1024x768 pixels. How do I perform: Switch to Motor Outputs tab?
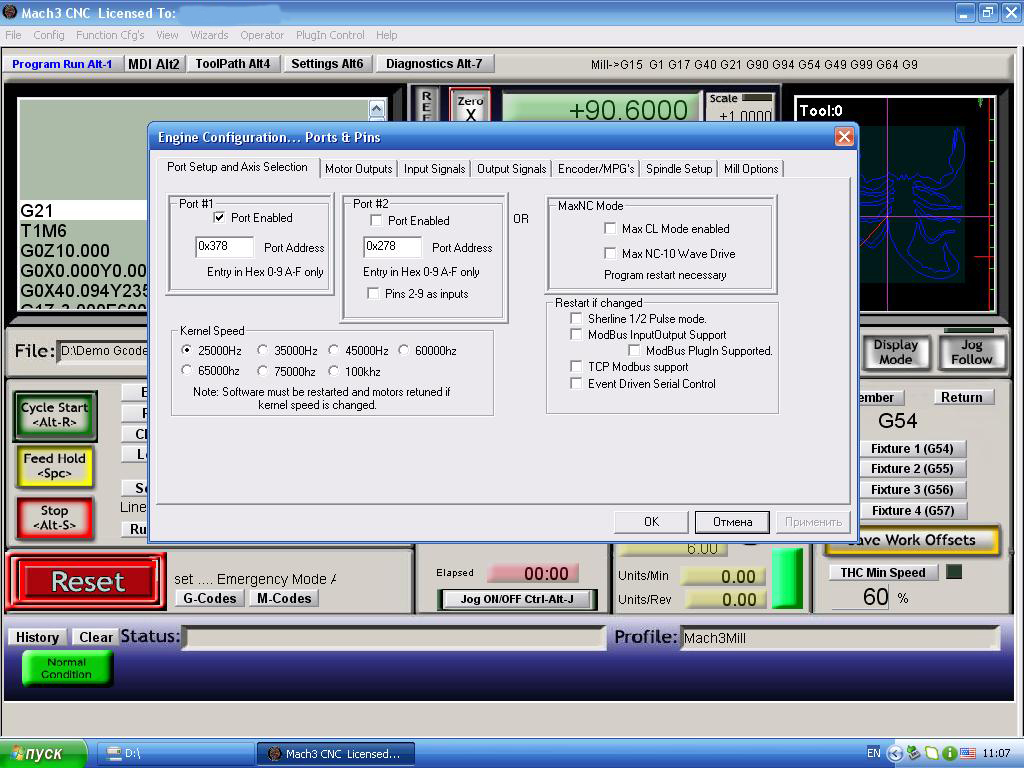coord(359,168)
